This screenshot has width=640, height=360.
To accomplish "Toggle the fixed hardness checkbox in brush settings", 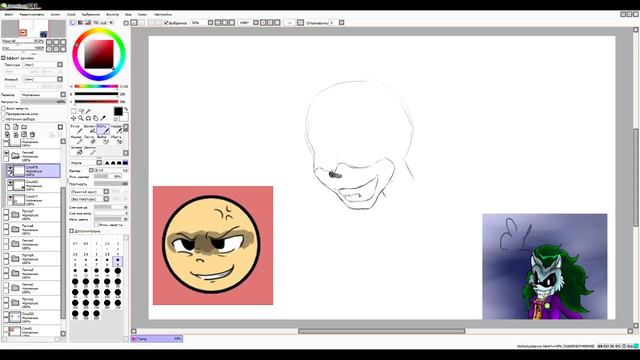I will 96,224.
